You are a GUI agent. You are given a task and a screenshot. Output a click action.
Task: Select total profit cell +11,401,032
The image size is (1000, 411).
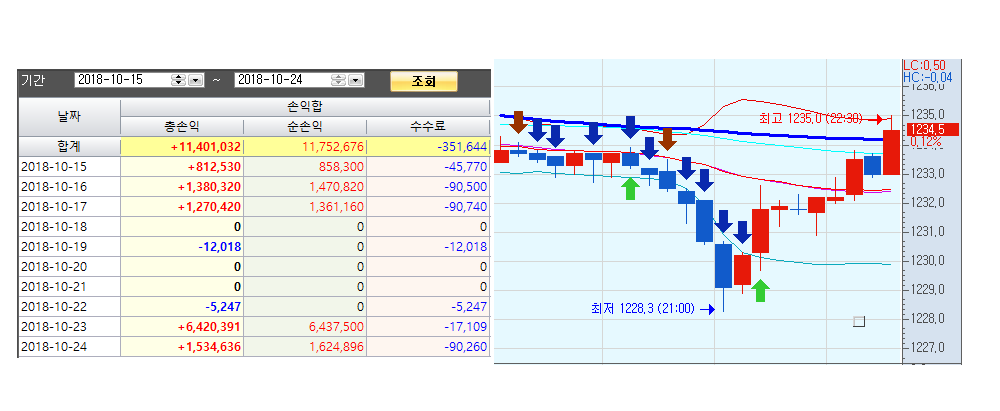tap(182, 147)
